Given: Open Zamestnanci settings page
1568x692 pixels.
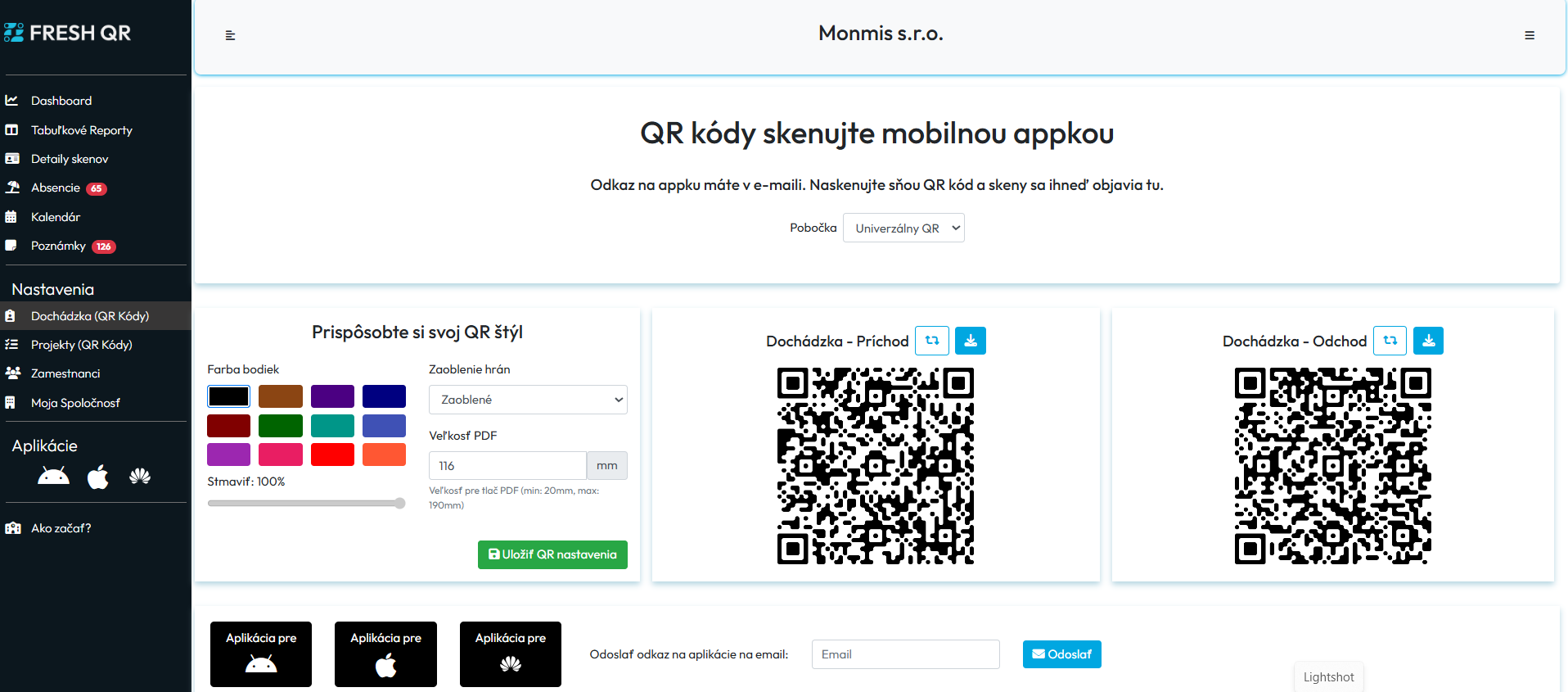Looking at the screenshot, I should 65,373.
